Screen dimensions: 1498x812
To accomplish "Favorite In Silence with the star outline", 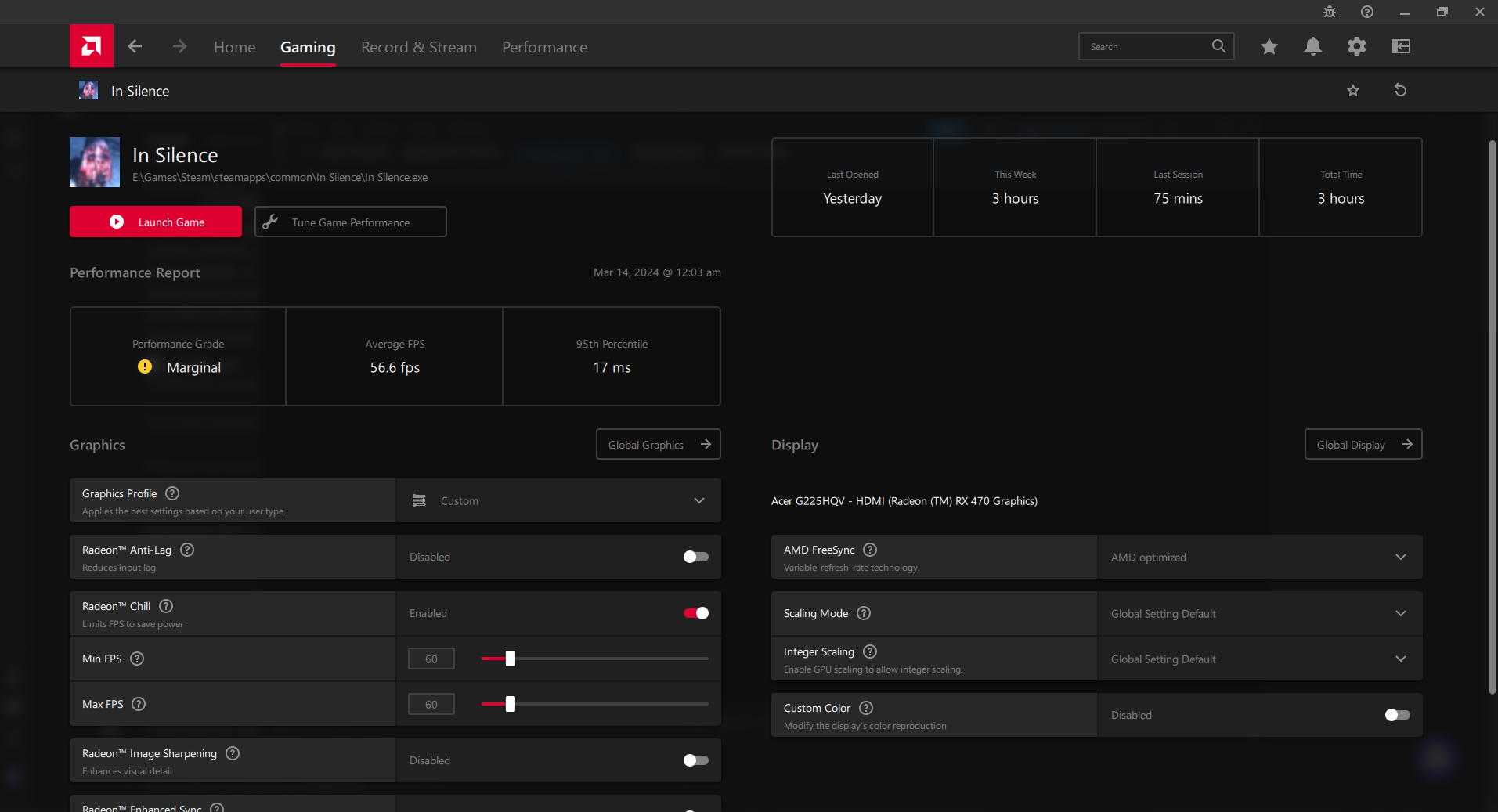I will click(1353, 91).
